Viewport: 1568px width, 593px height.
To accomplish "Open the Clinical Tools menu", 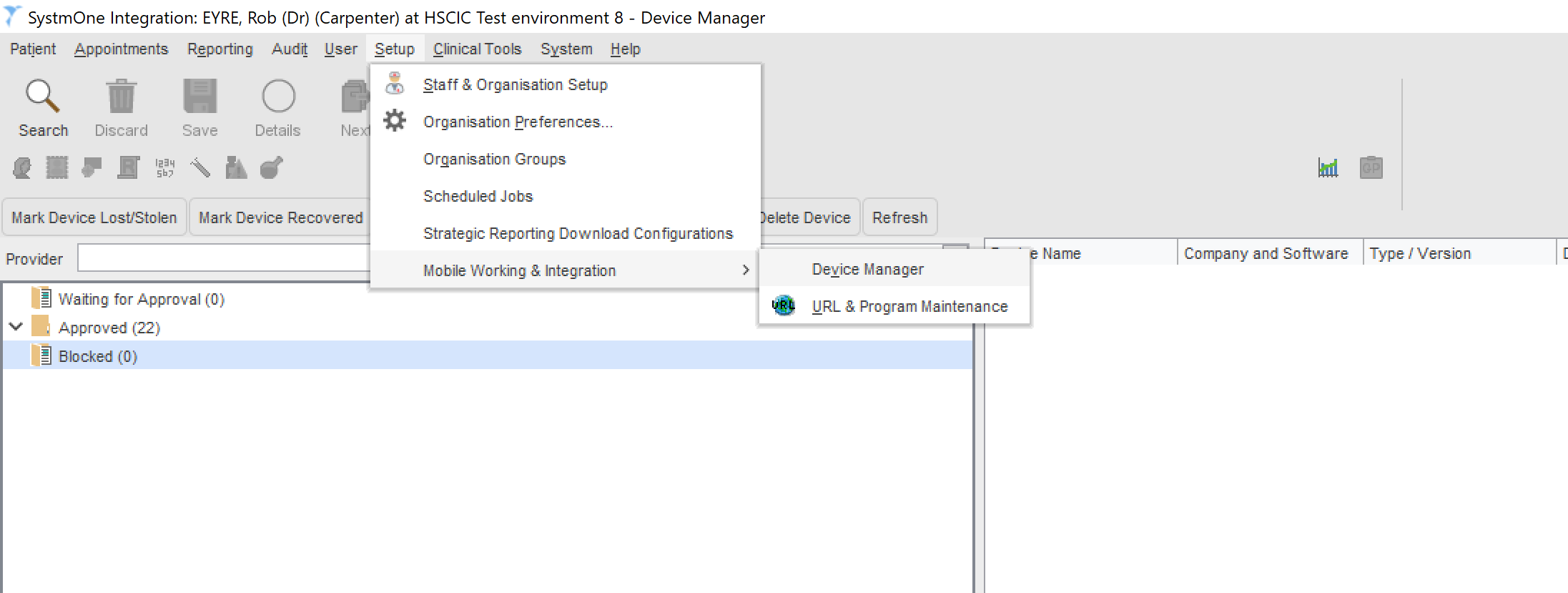I will tap(477, 49).
